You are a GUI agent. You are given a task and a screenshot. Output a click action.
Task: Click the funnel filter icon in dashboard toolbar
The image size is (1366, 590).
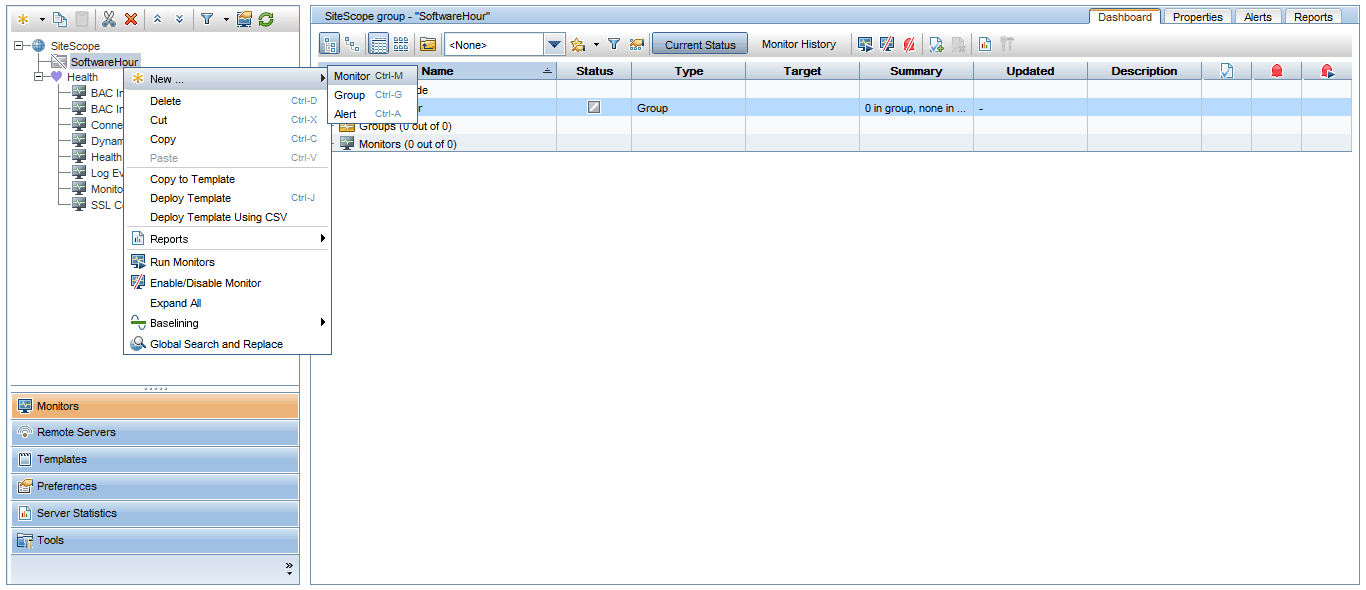614,44
